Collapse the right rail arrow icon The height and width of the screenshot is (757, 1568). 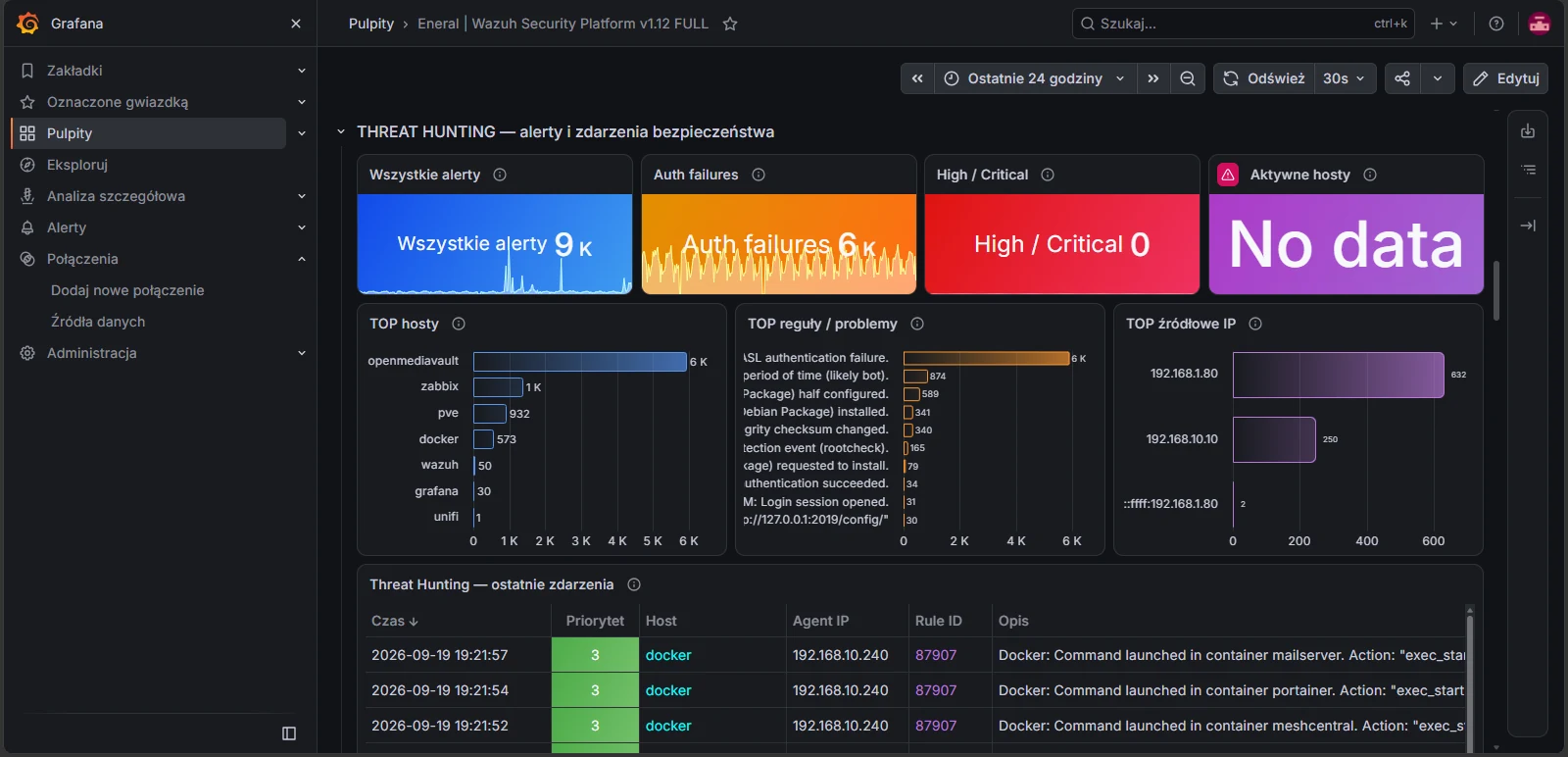tap(1528, 226)
